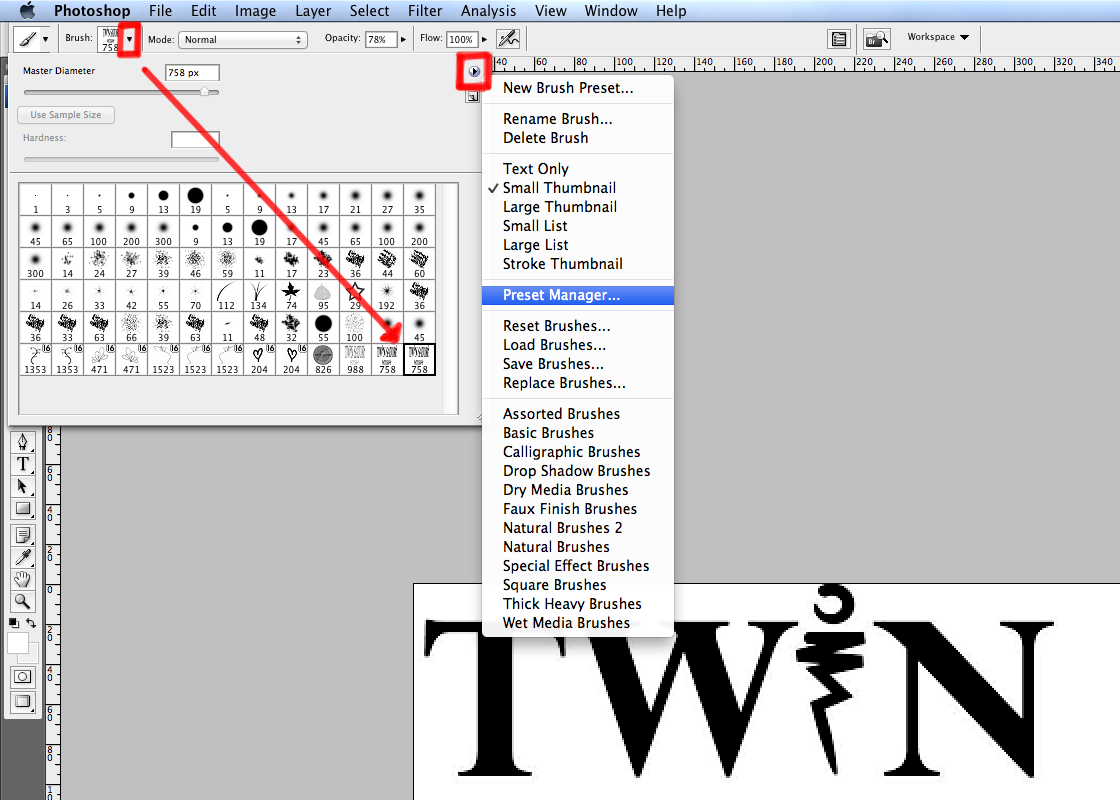This screenshot has width=1120, height=800.
Task: Switch brush view to Large Thumbnail
Action: pos(578,207)
